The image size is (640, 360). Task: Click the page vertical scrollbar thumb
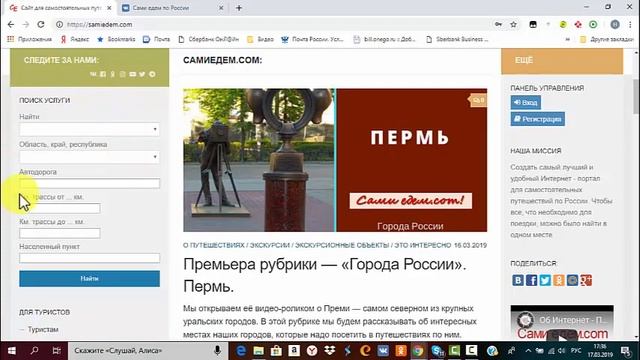pyautogui.click(x=636, y=96)
